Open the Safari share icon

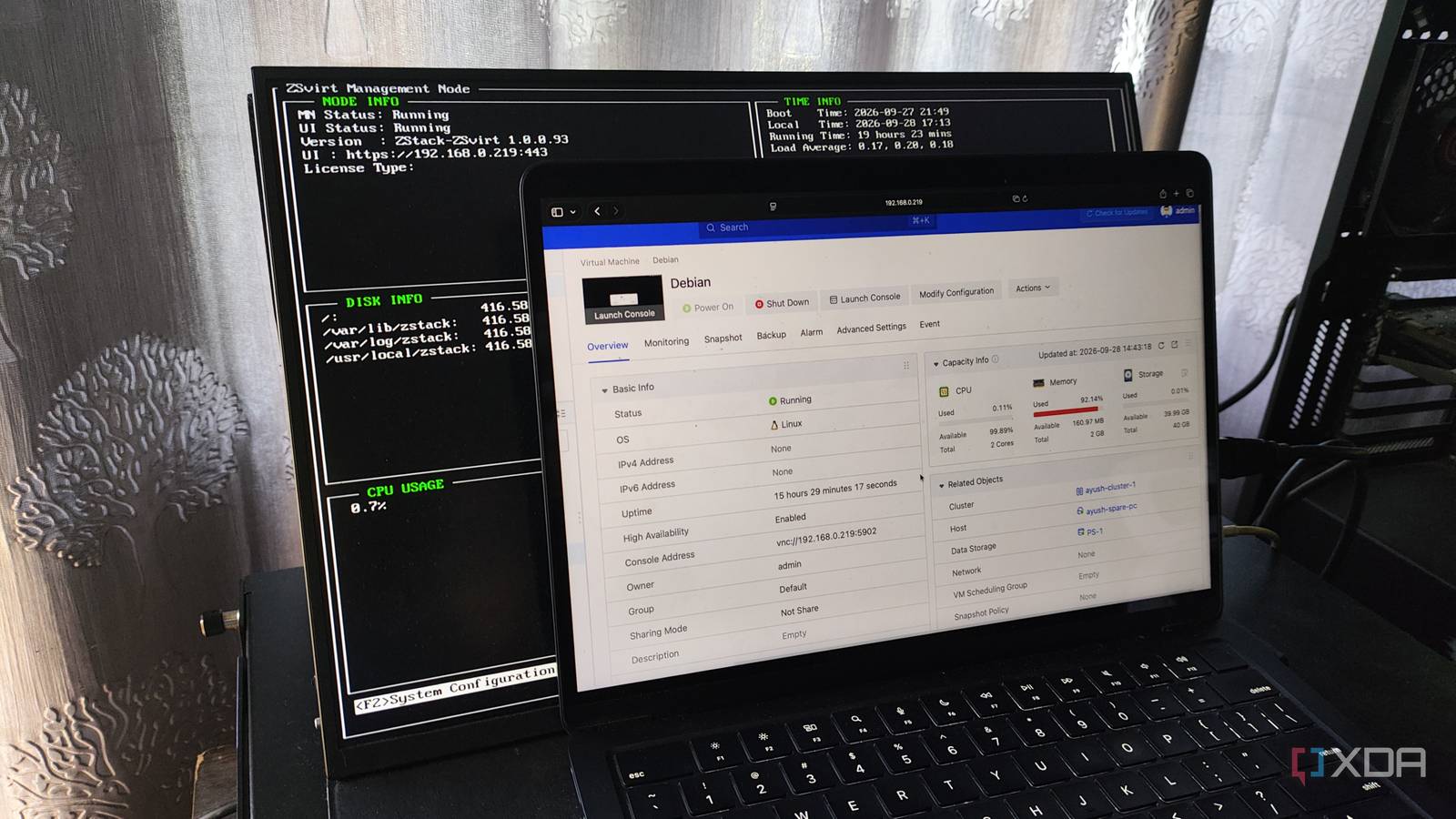pyautogui.click(x=1162, y=194)
